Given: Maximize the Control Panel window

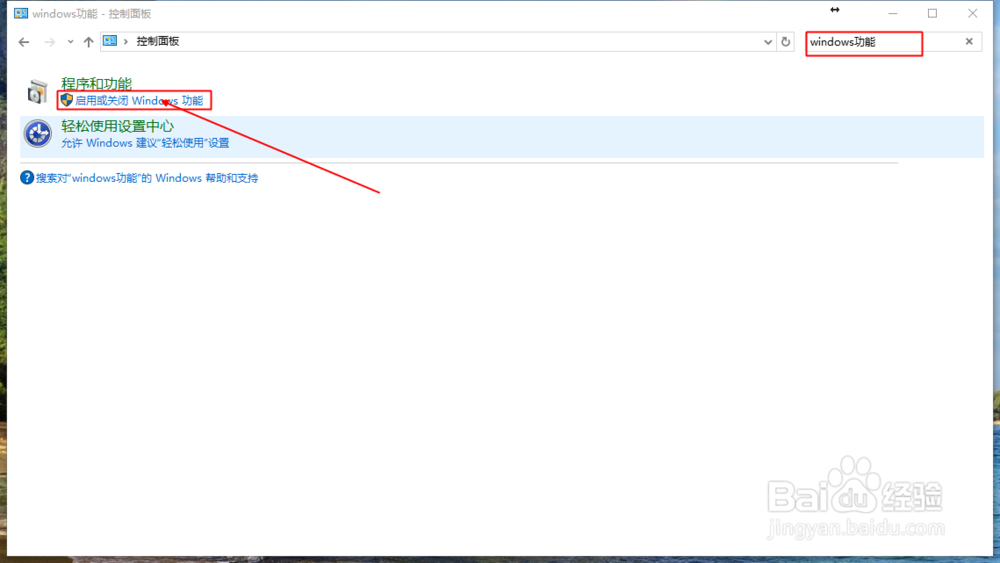Looking at the screenshot, I should [x=932, y=13].
